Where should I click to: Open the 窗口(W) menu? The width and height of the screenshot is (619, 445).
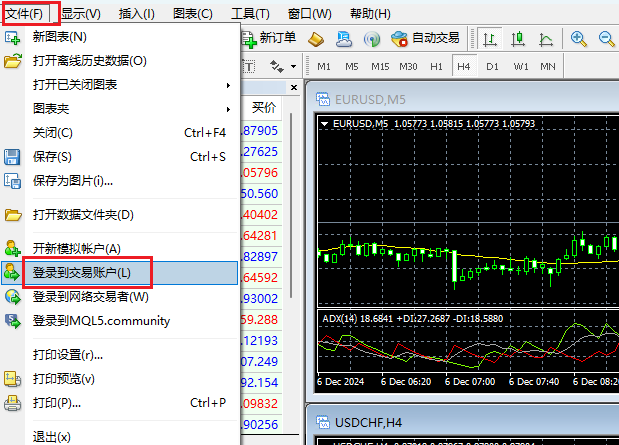[x=310, y=14]
